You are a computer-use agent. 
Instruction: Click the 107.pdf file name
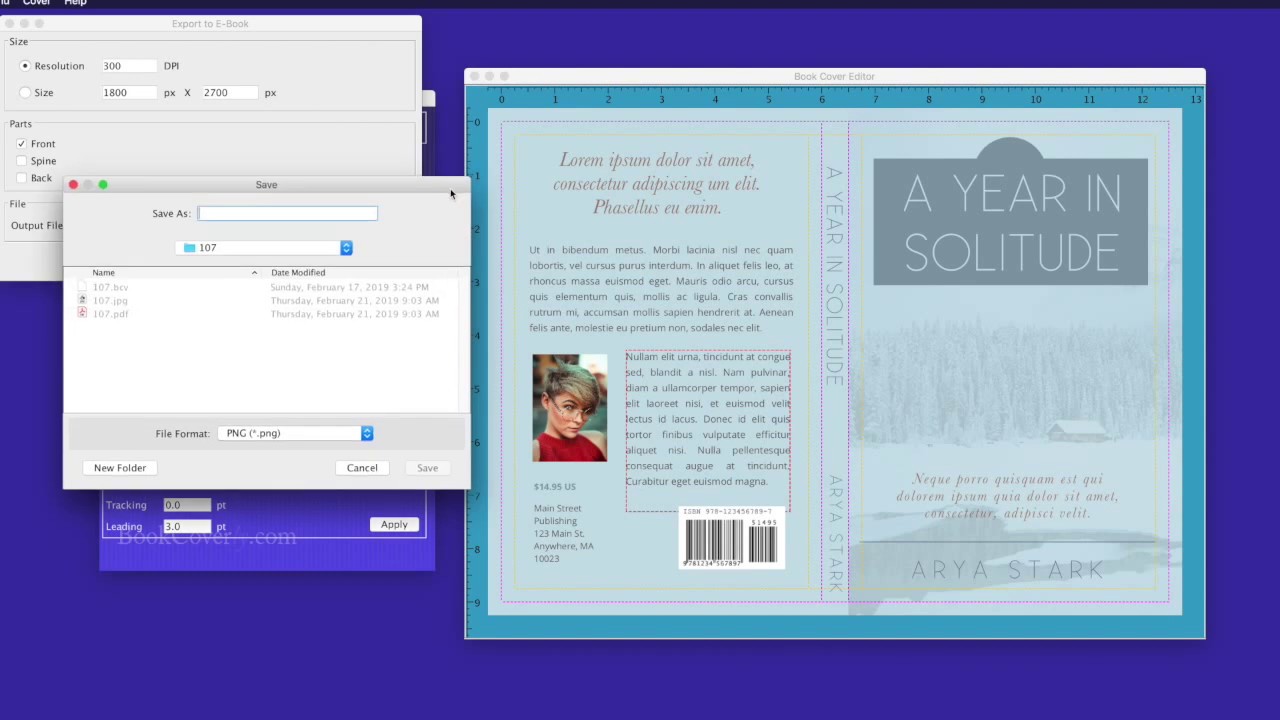click(111, 314)
